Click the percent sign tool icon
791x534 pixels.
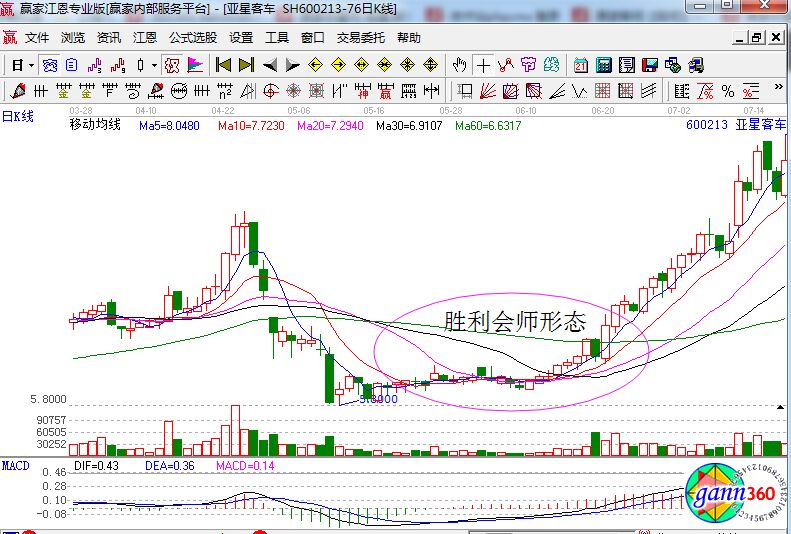pos(727,91)
